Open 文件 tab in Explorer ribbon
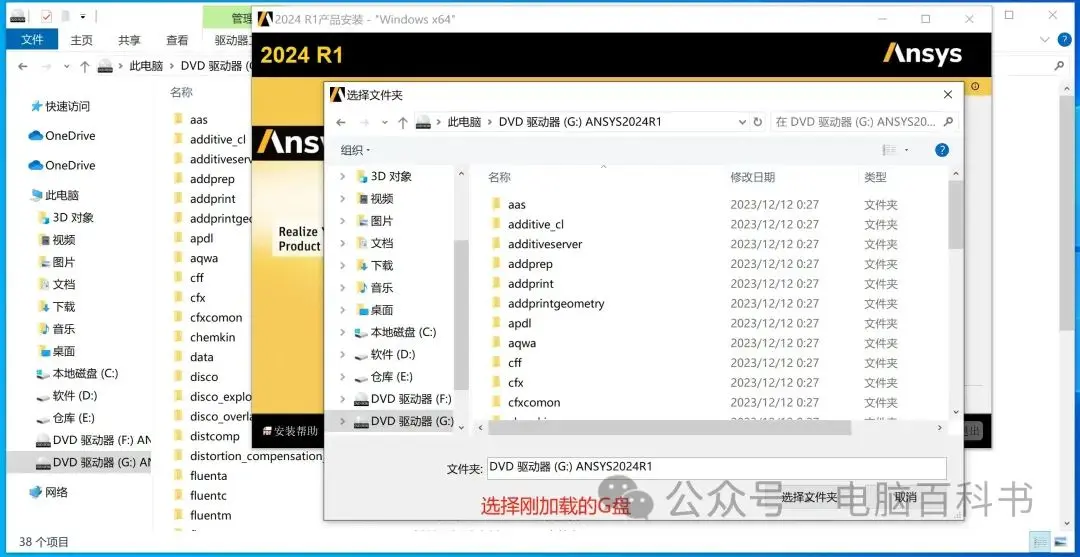 [32, 40]
